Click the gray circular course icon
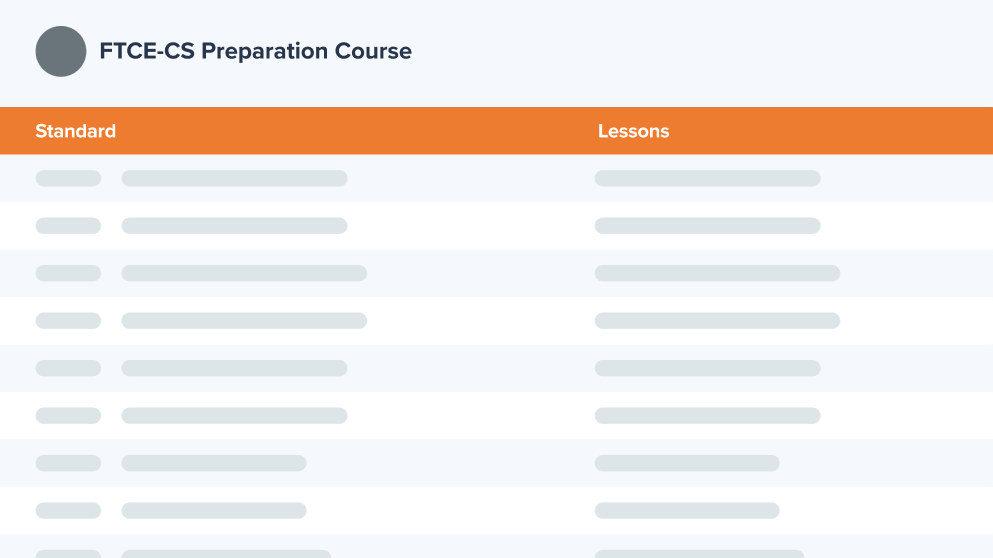The height and width of the screenshot is (558, 993). pos(61,51)
